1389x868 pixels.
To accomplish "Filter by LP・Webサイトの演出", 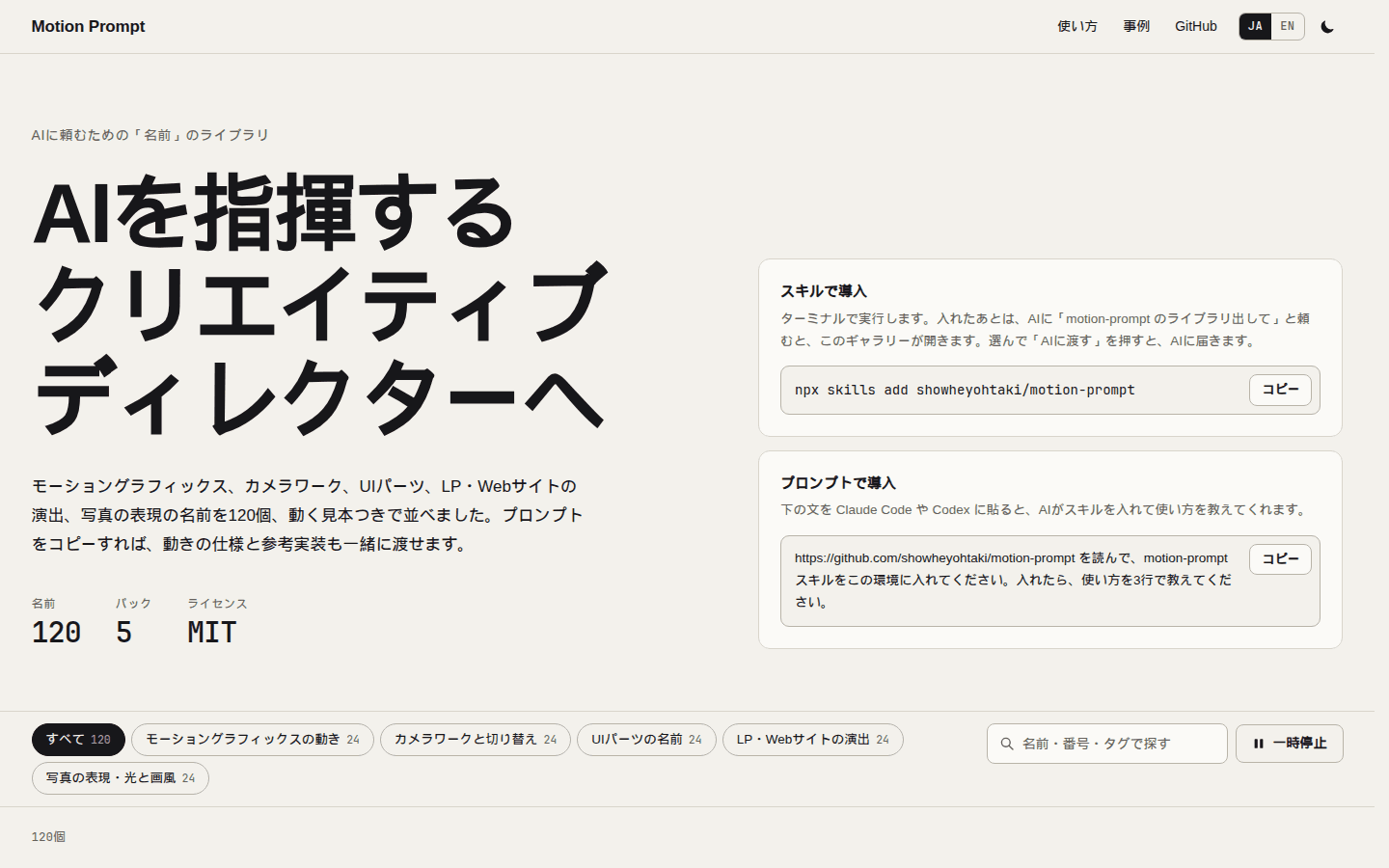I will (813, 740).
